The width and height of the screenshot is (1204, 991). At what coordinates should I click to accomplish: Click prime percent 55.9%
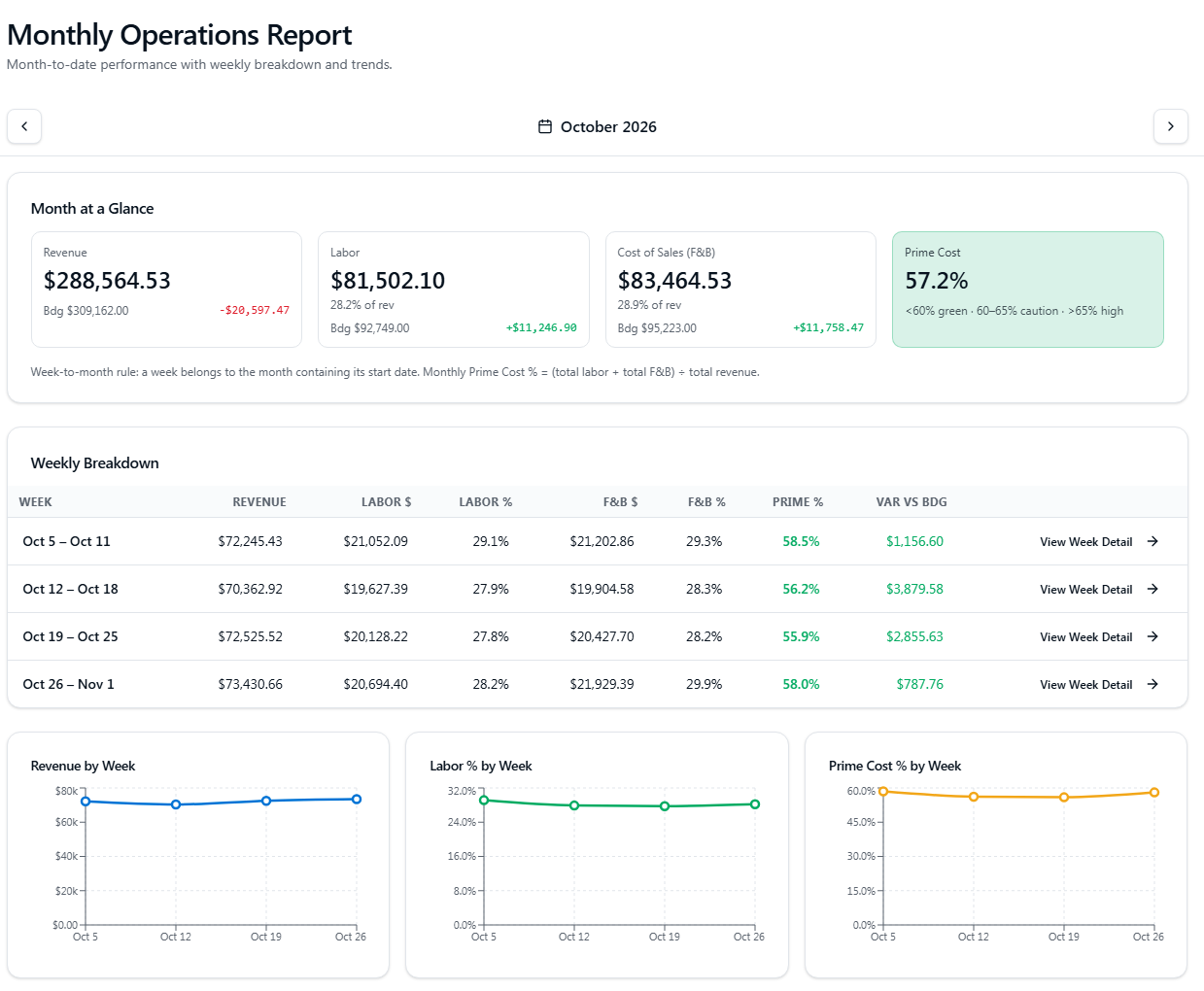pos(802,636)
